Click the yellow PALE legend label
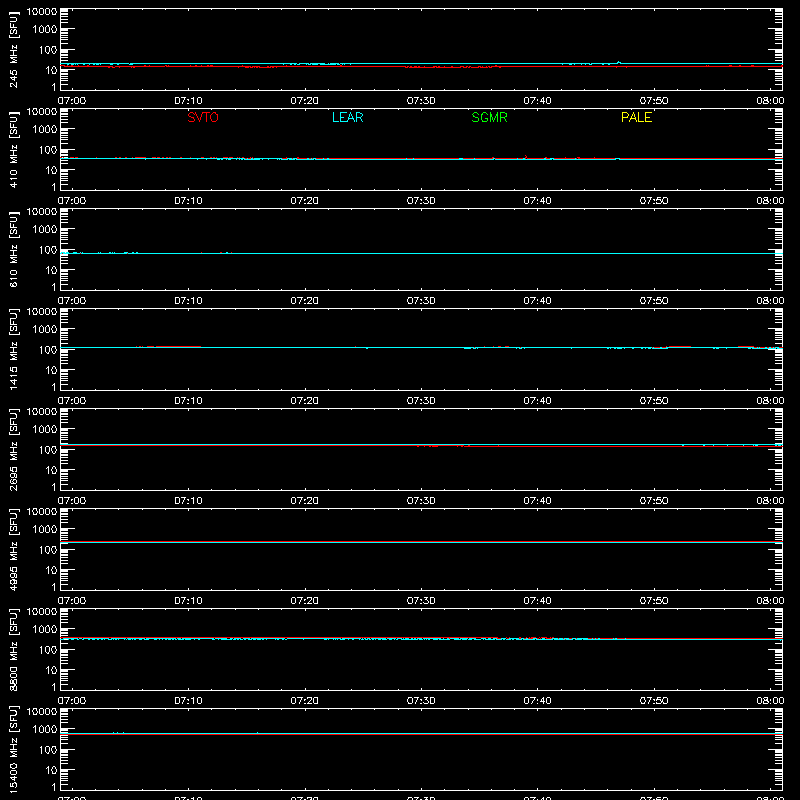The height and width of the screenshot is (800, 800). (636, 117)
